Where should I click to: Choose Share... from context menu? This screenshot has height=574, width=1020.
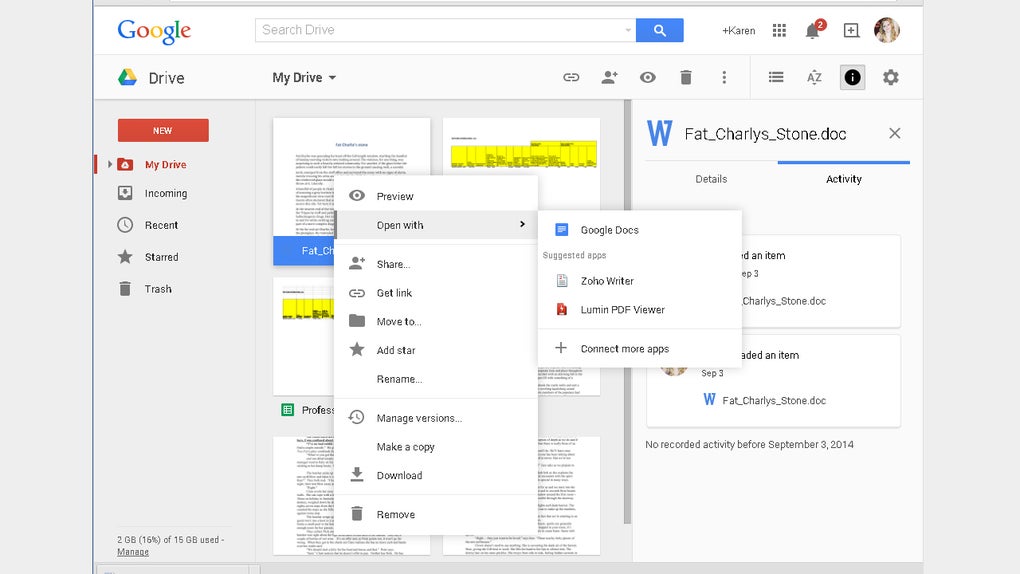[x=436, y=264]
